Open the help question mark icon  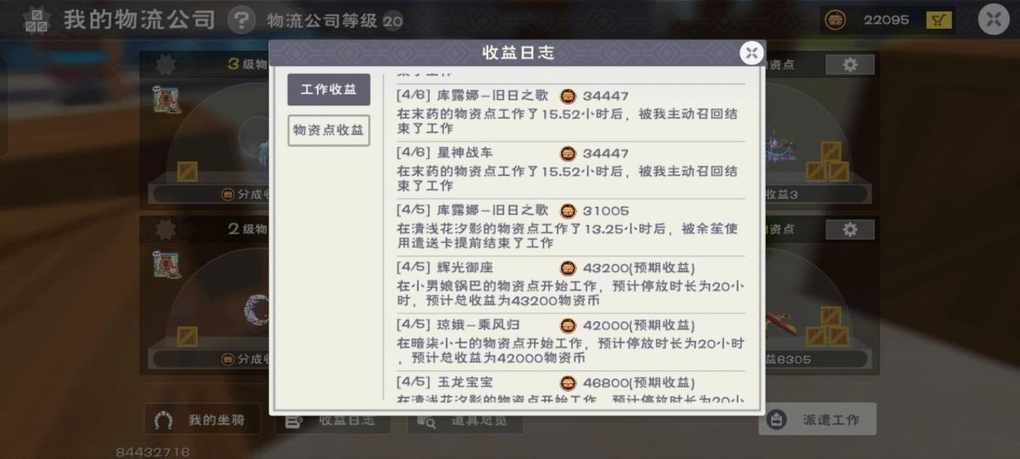coord(241,21)
